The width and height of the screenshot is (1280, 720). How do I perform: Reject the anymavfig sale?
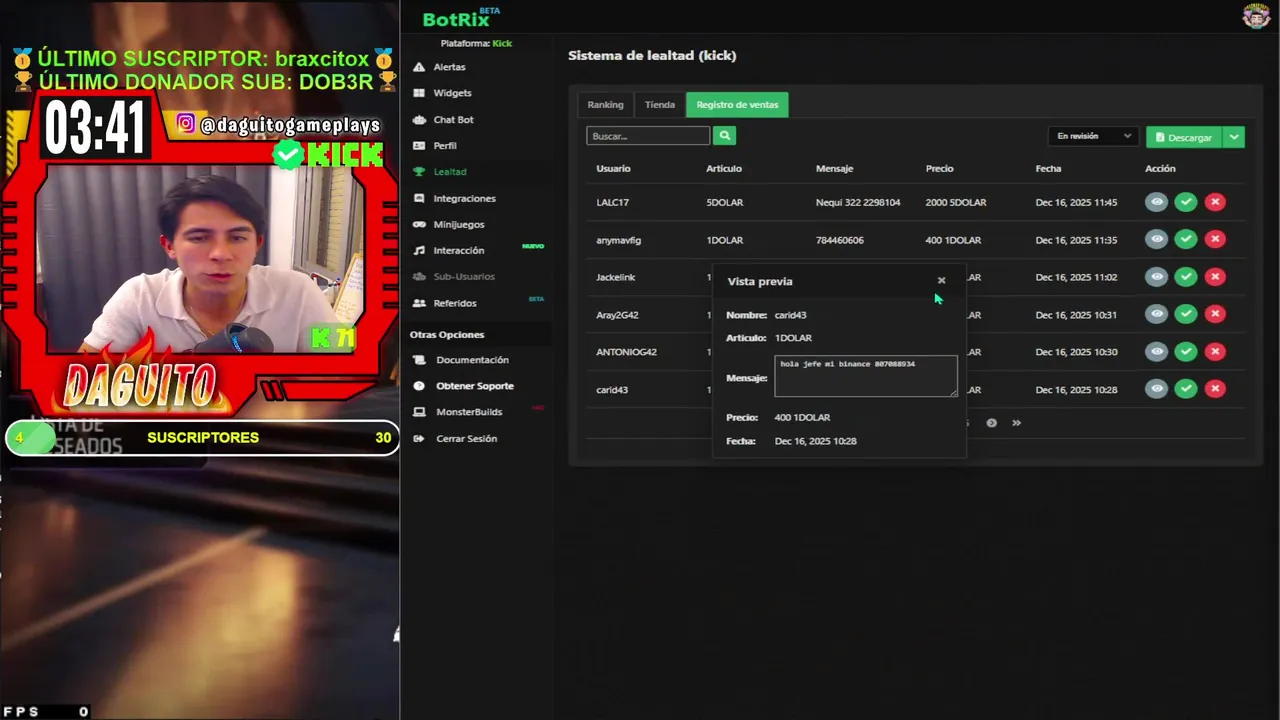point(1215,239)
